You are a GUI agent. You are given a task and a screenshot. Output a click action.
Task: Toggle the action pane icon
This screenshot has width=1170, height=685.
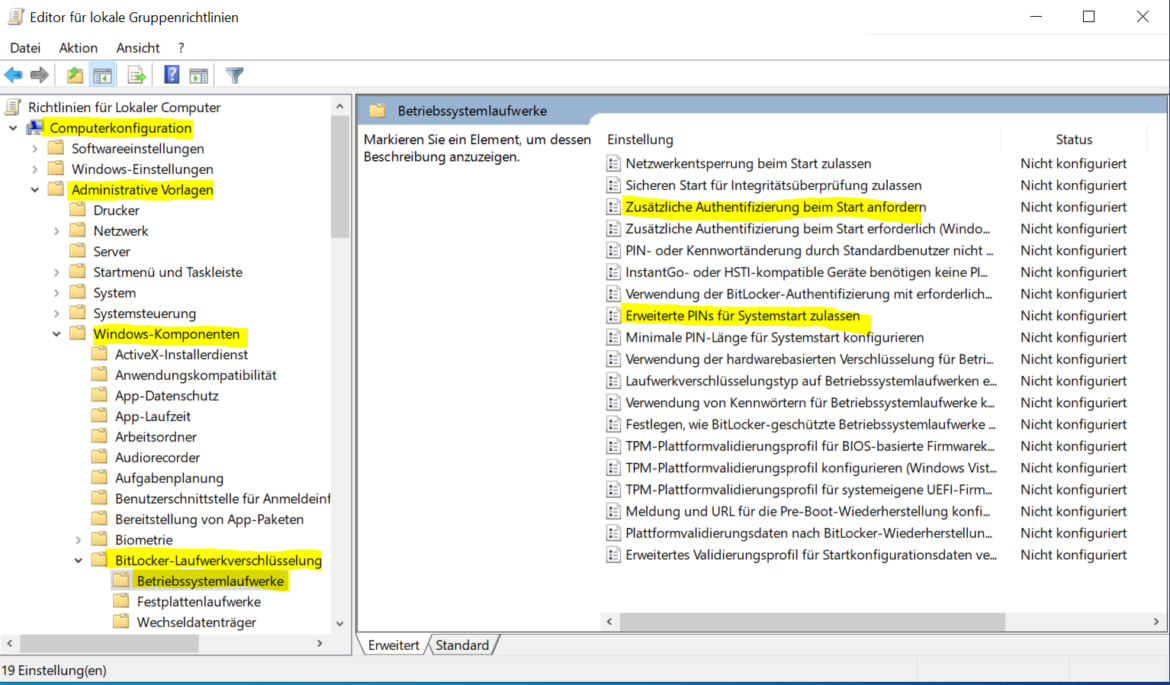[200, 74]
